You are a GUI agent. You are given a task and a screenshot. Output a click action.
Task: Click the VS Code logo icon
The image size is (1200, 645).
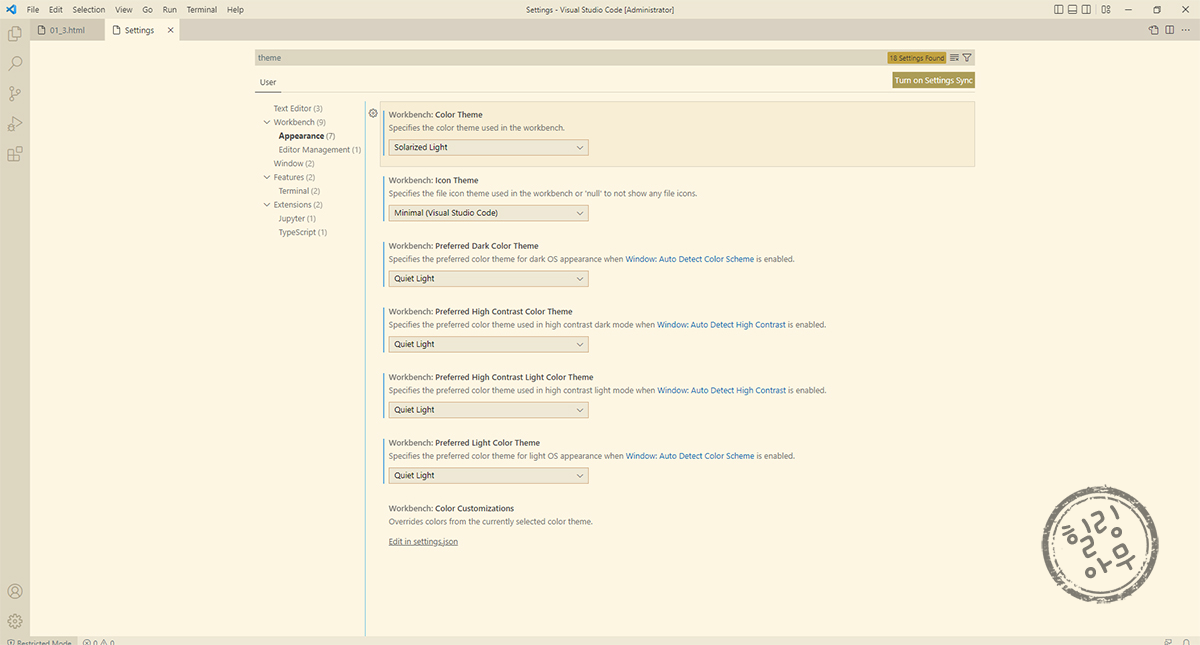click(10, 9)
